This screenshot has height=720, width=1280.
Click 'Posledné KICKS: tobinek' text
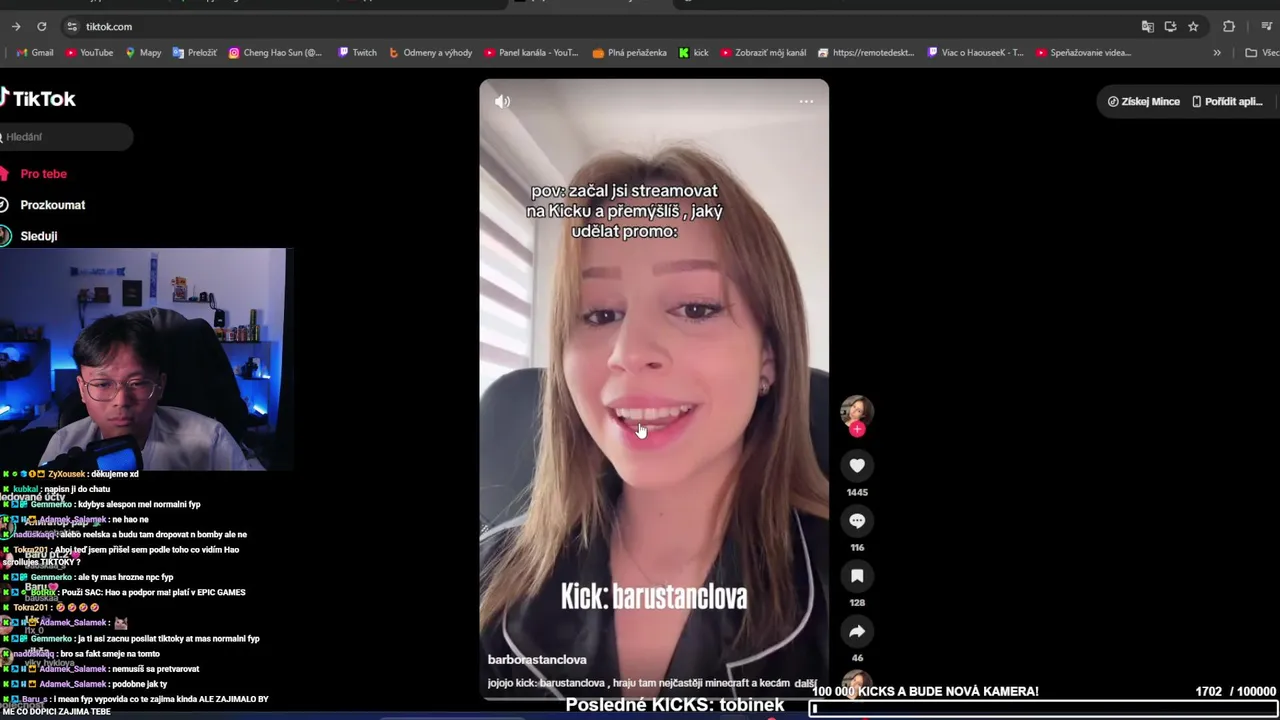pyautogui.click(x=675, y=705)
